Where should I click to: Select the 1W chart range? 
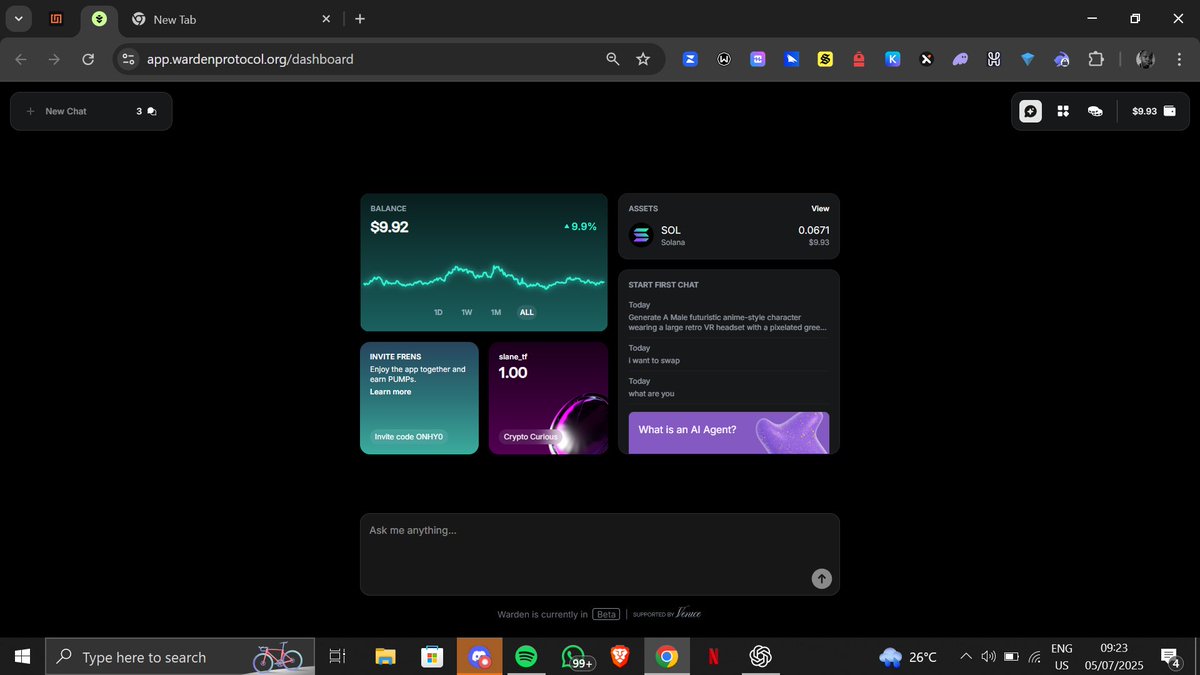(x=467, y=312)
